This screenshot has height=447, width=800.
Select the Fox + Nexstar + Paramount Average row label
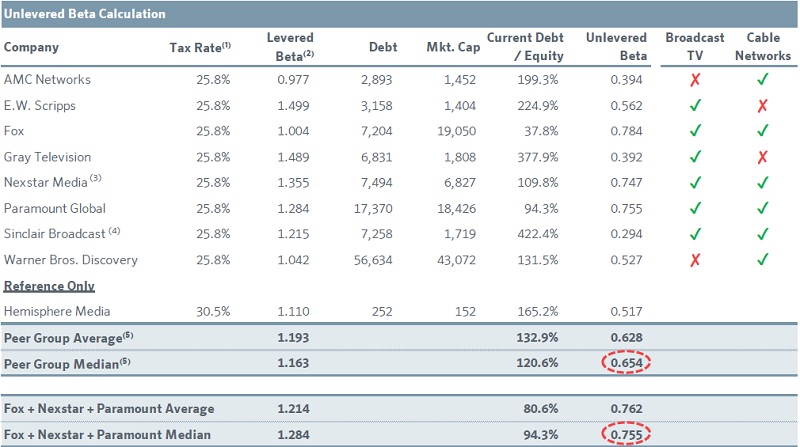pyautogui.click(x=108, y=408)
